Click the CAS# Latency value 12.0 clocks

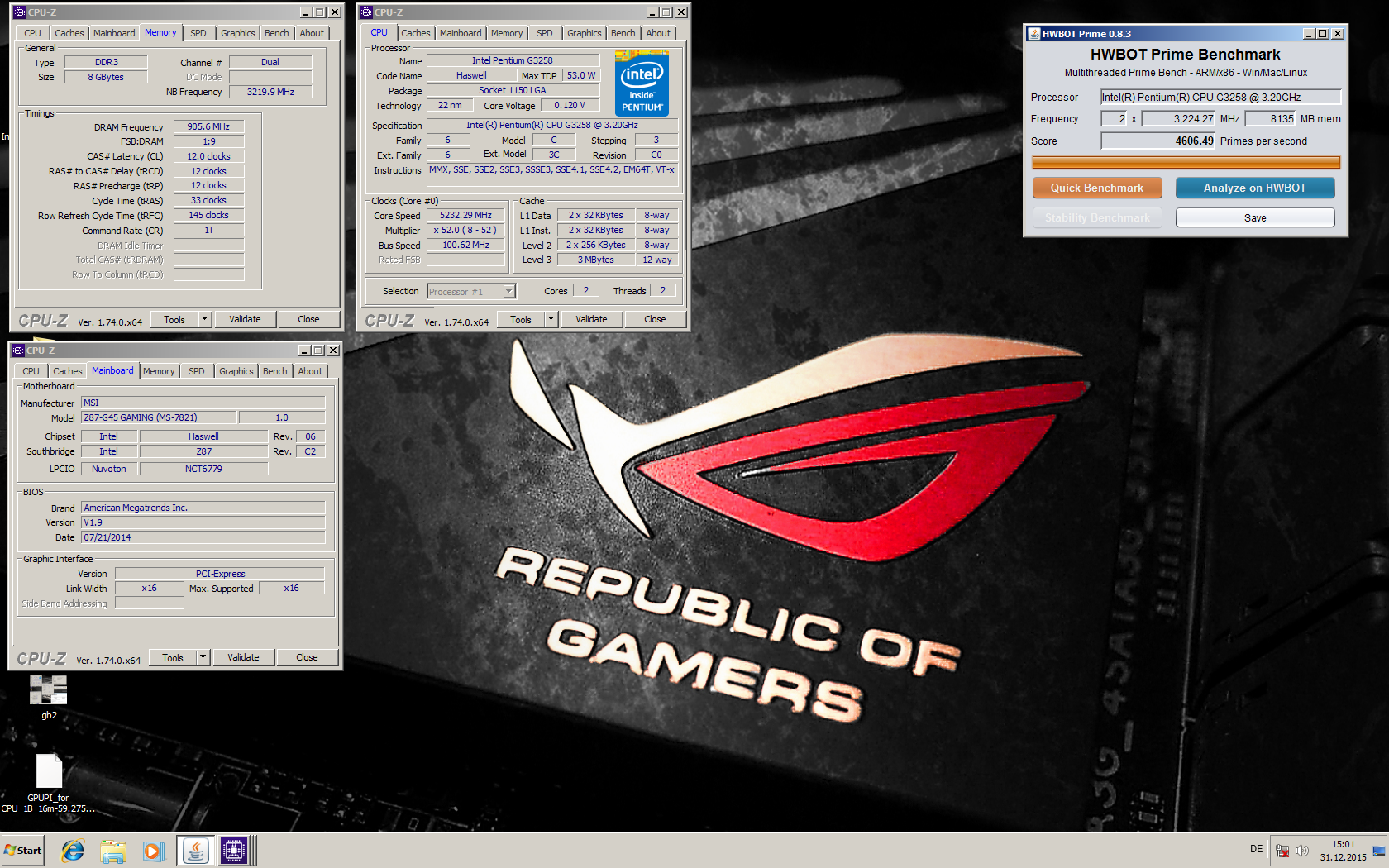(208, 156)
